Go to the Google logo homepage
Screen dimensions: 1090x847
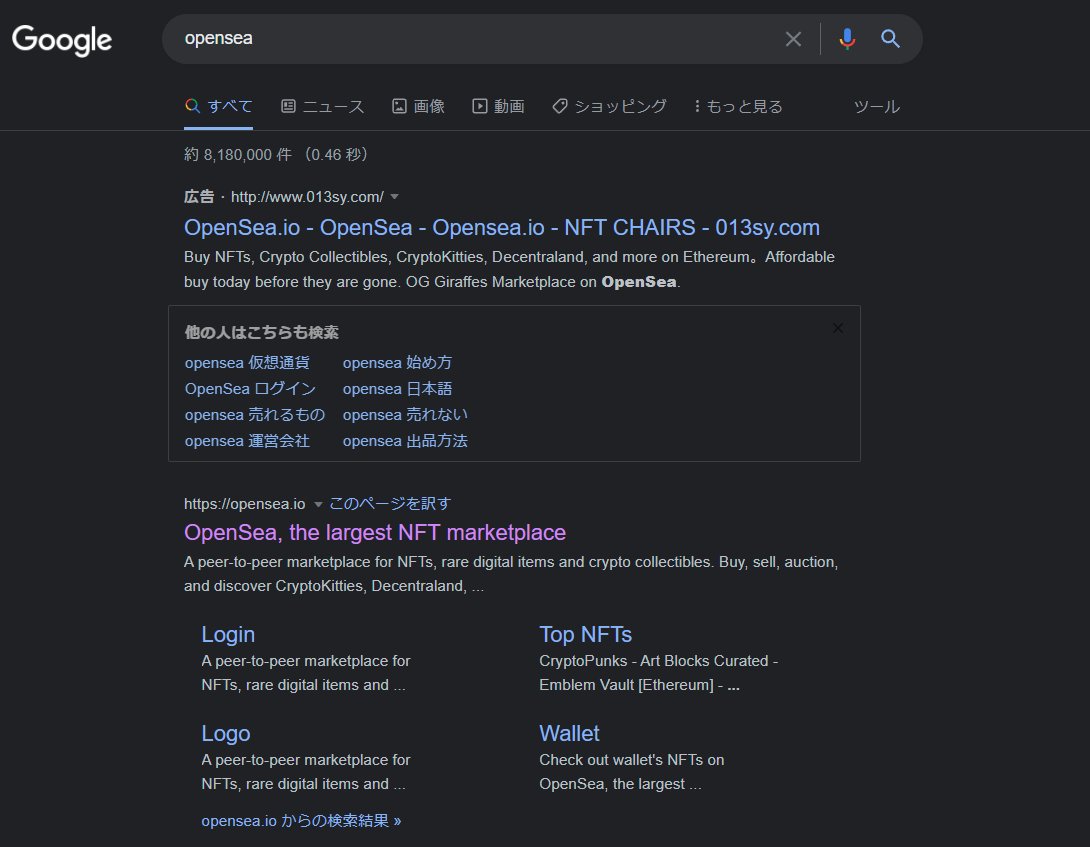(62, 40)
